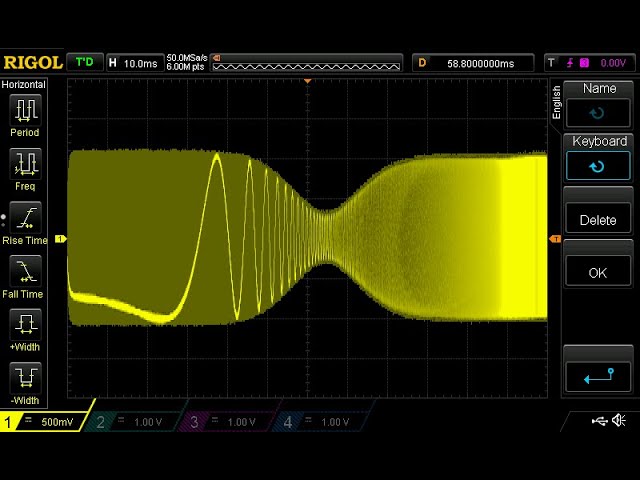Open the Name menu rotate icon
Viewport: 640px width, 480px height.
point(598,113)
